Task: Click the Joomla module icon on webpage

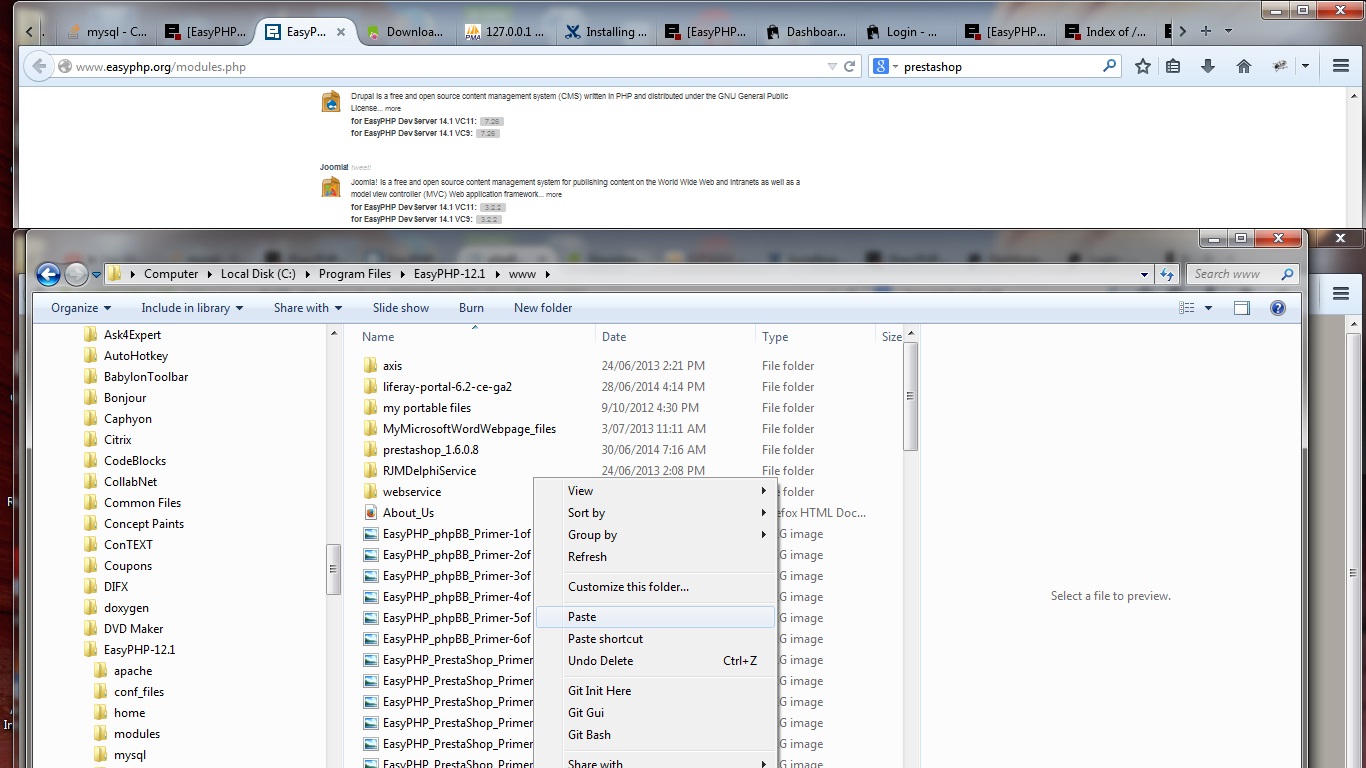Action: 331,187
